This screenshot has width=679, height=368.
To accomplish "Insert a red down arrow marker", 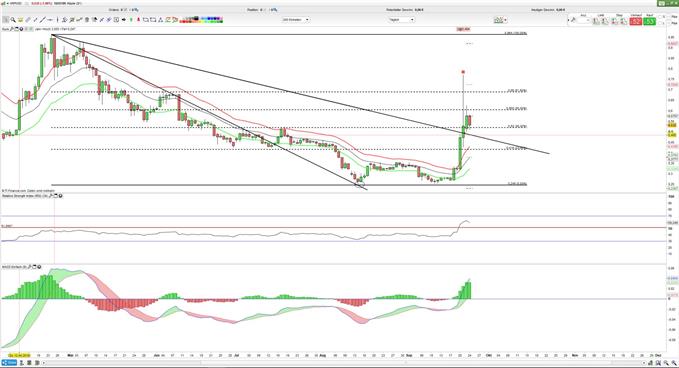I will pos(139,19).
